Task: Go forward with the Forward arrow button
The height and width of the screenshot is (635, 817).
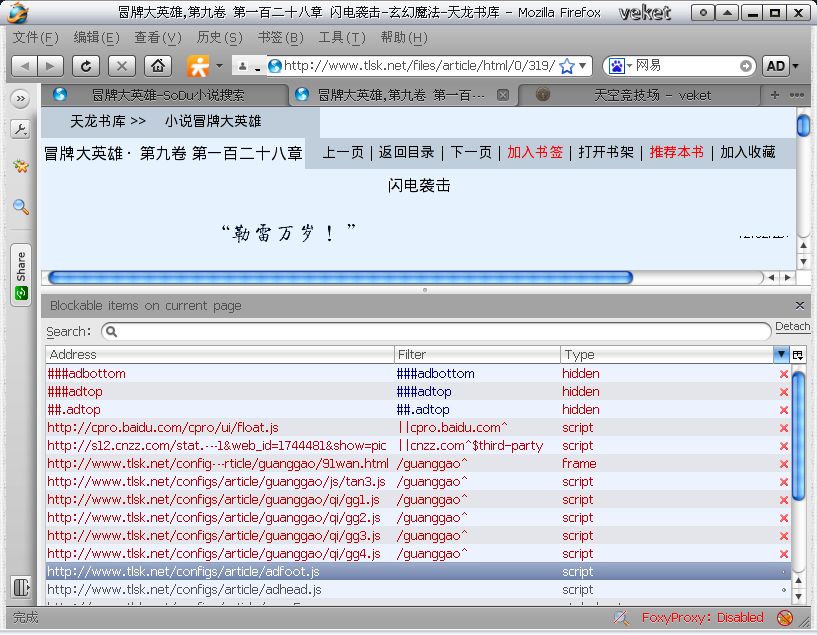Action: click(51, 66)
